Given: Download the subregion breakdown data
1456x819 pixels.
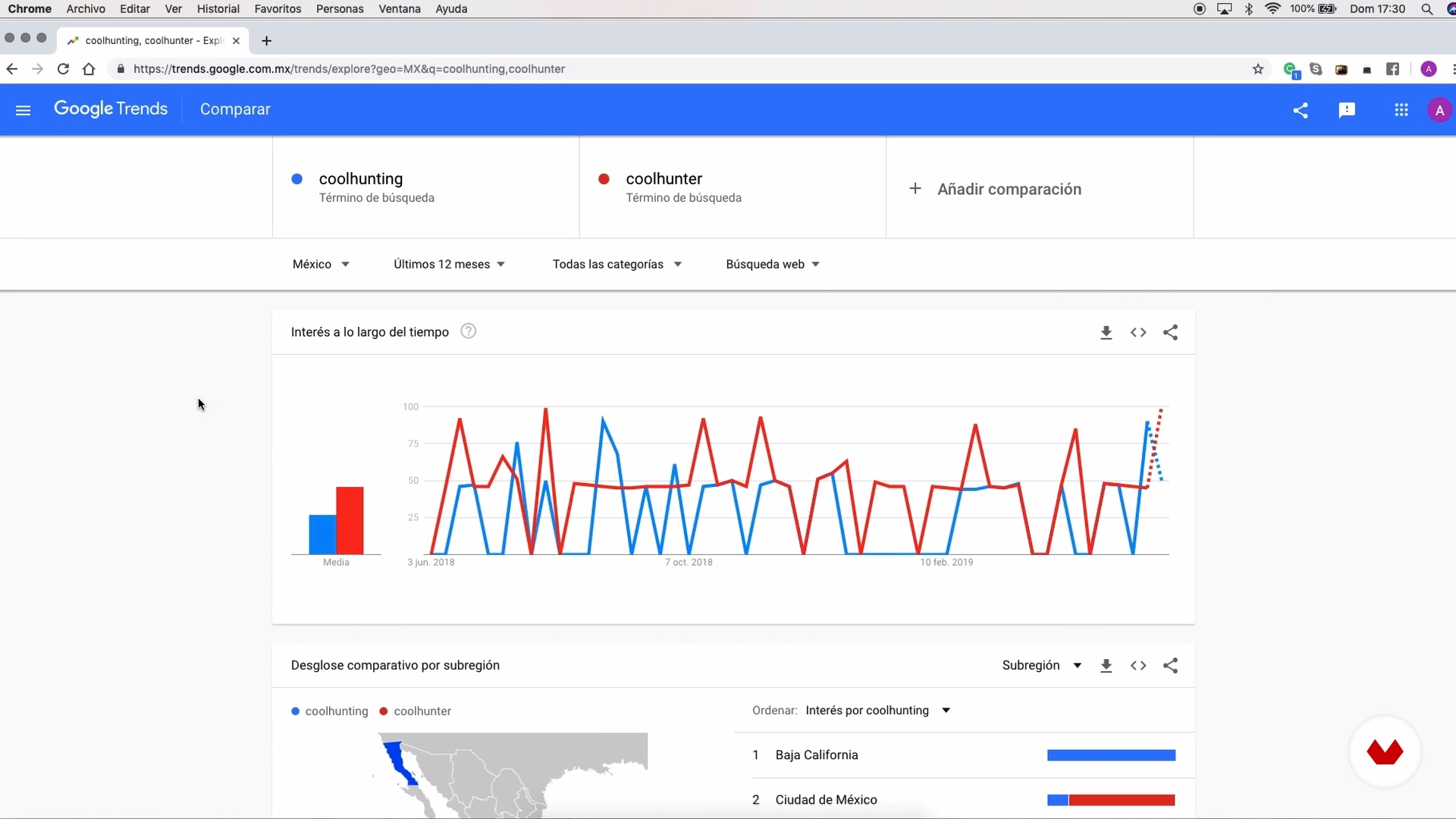Looking at the screenshot, I should pyautogui.click(x=1106, y=665).
